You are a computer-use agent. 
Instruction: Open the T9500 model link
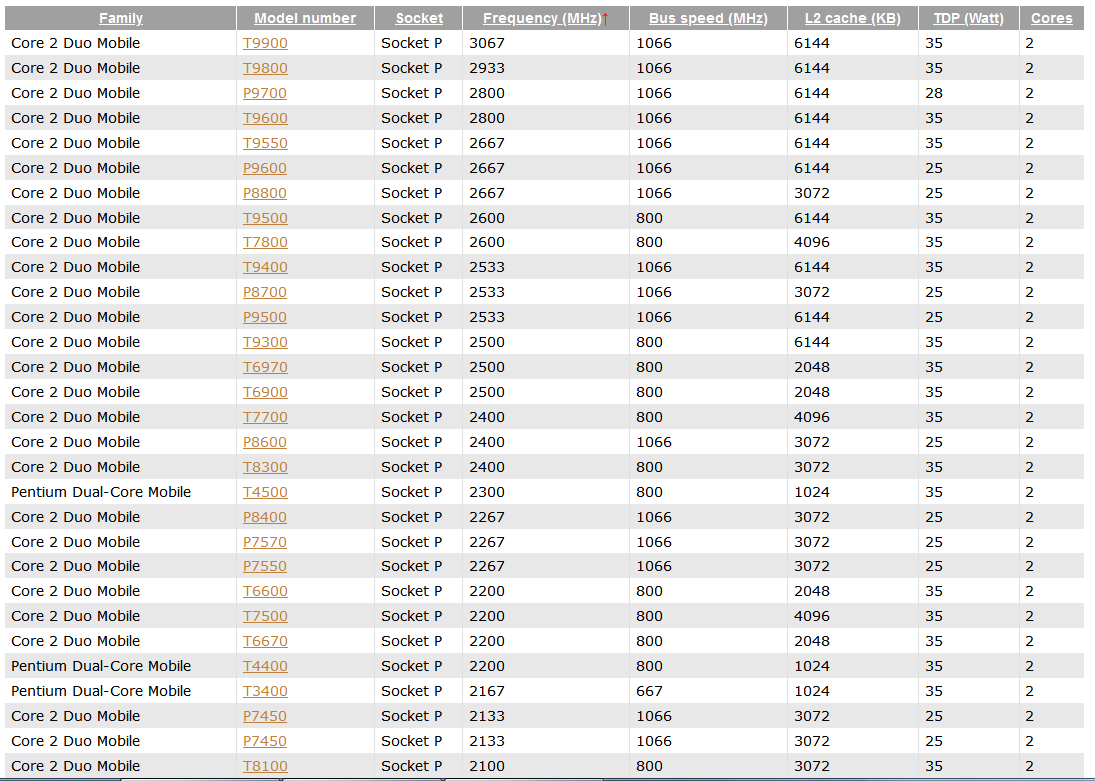(265, 219)
